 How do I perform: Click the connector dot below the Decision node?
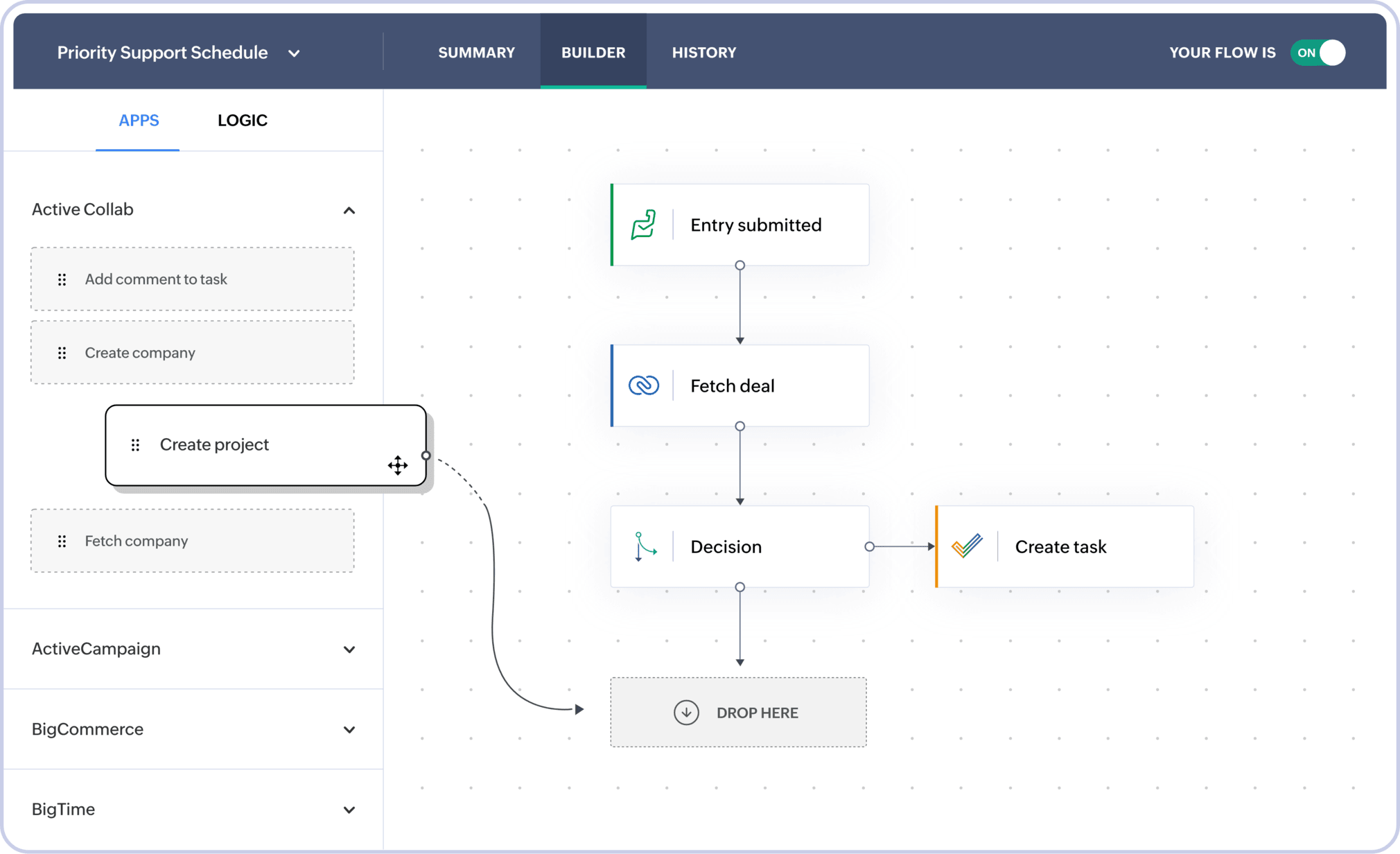[x=740, y=586]
